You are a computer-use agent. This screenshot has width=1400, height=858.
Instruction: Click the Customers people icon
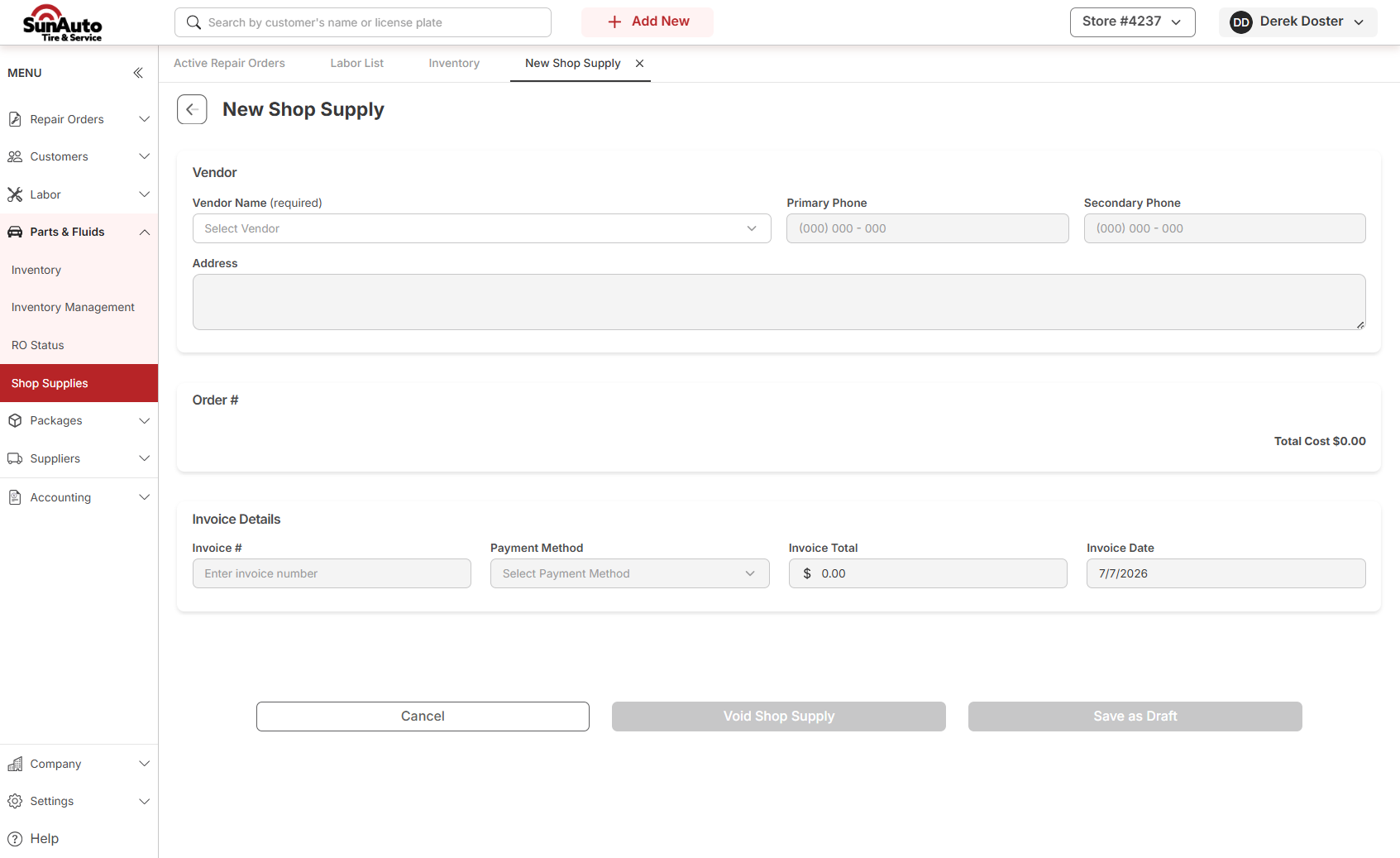pyautogui.click(x=15, y=156)
